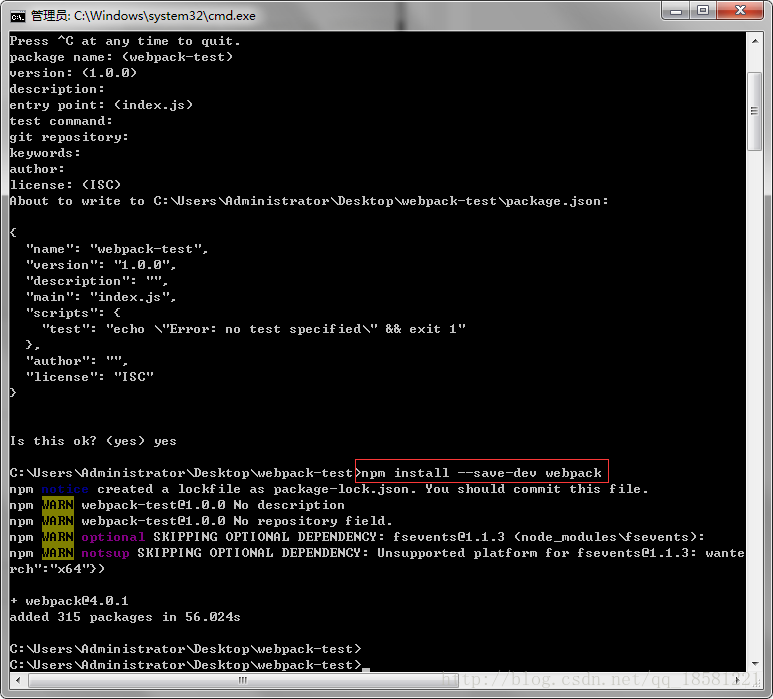
Task: Click the last prompt line with the cursor
Action: coord(189,664)
